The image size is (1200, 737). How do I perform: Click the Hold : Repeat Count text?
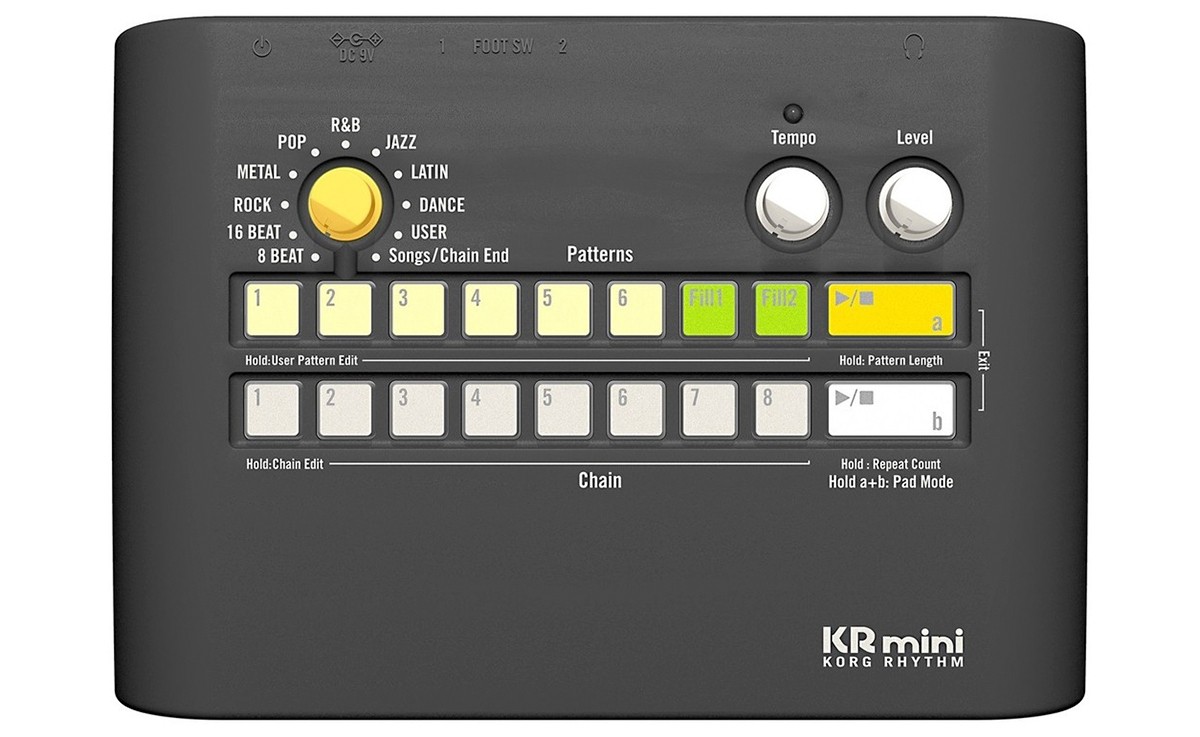pyautogui.click(x=890, y=464)
